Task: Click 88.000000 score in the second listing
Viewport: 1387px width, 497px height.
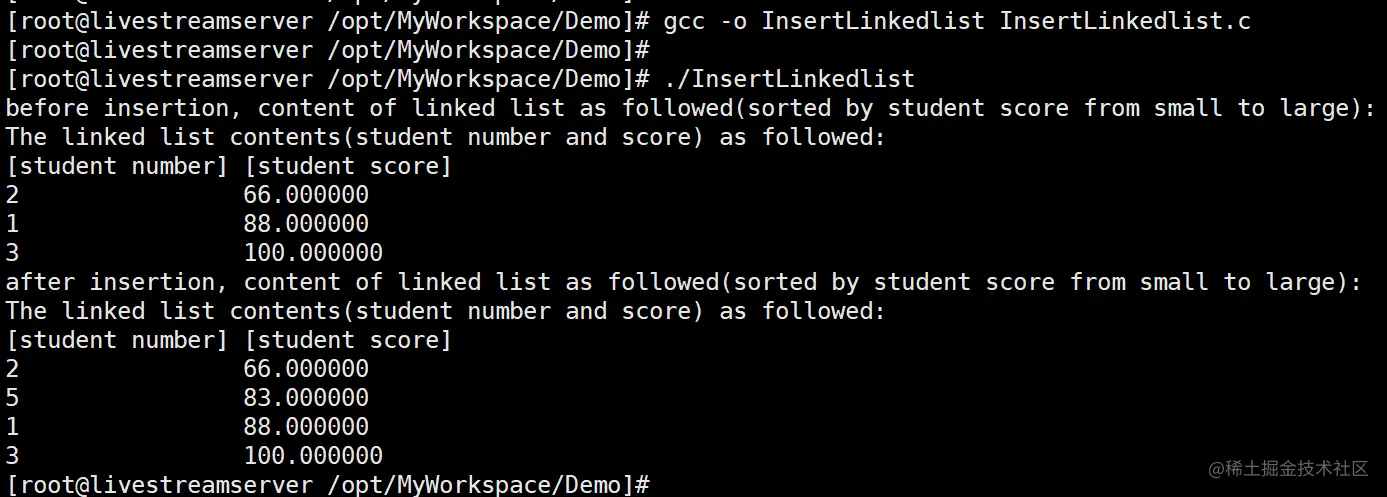Action: click(x=306, y=427)
